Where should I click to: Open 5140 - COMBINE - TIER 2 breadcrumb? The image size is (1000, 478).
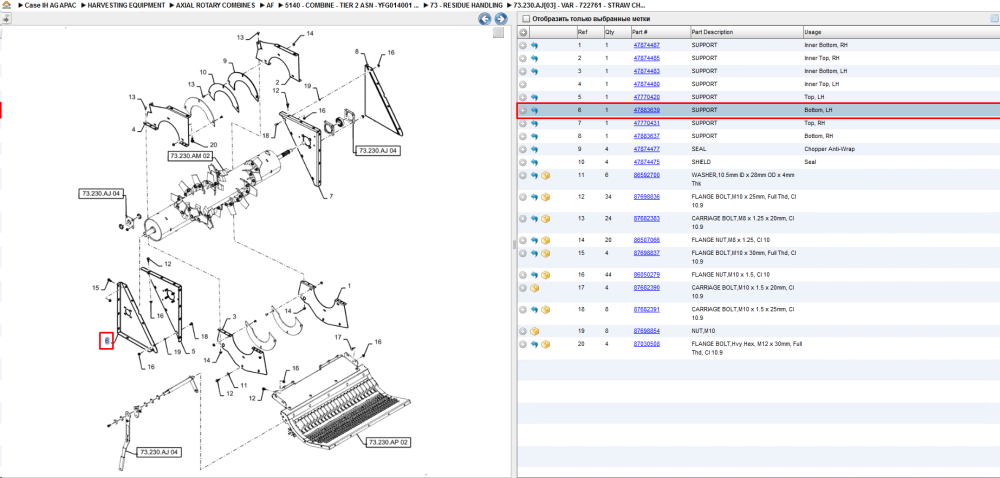tap(352, 5)
